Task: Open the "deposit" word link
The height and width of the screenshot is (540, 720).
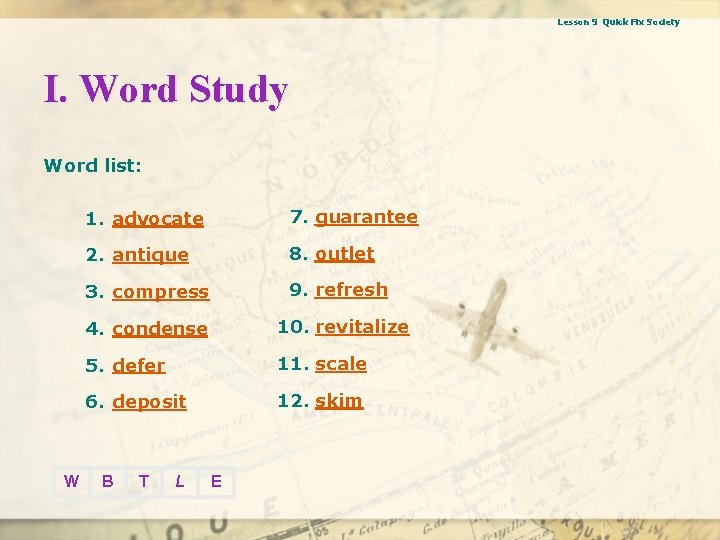Action: tap(149, 402)
